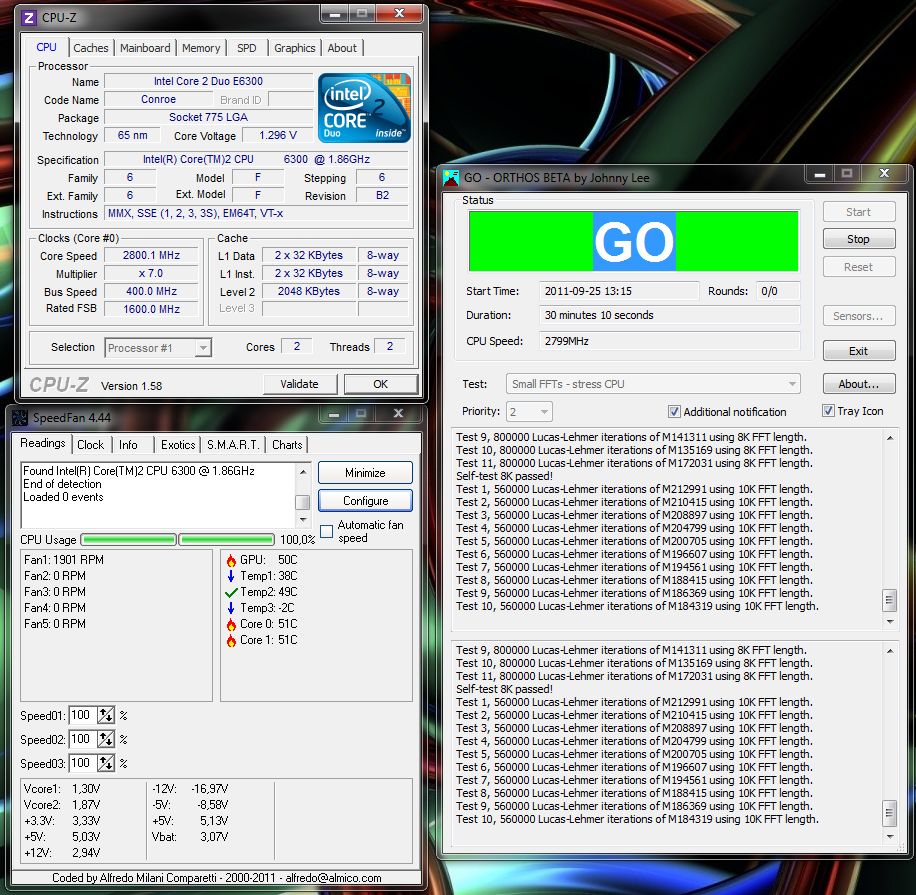
Task: Click the Intel Core 2 Duo logo
Action: 365,108
